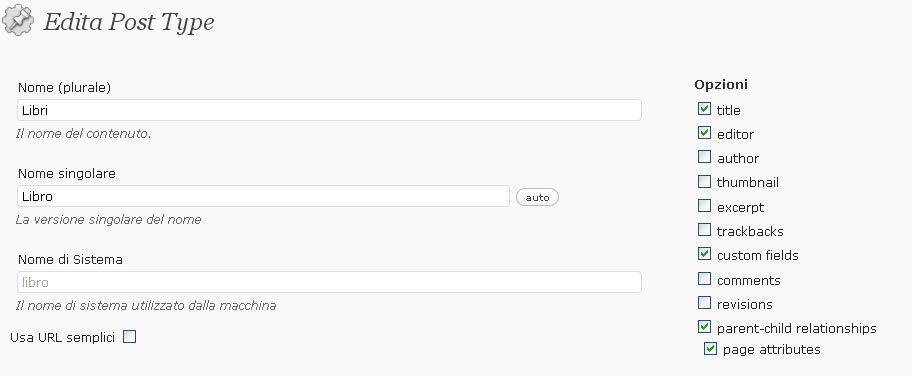Uncheck the editor option checkbox
The width and height of the screenshot is (912, 376).
[704, 133]
